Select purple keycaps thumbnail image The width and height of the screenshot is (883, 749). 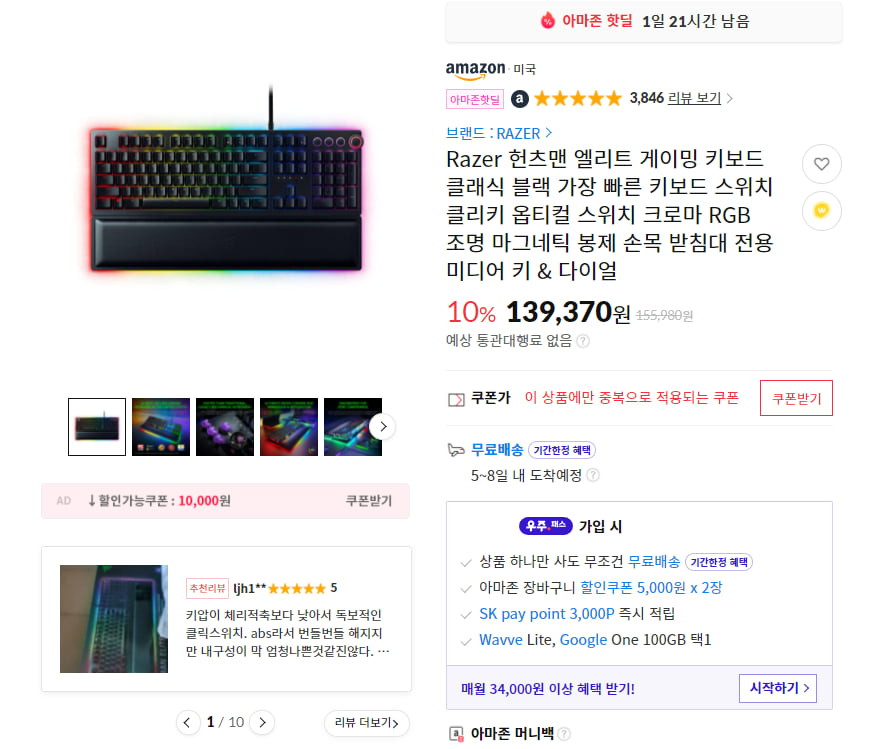[225, 427]
